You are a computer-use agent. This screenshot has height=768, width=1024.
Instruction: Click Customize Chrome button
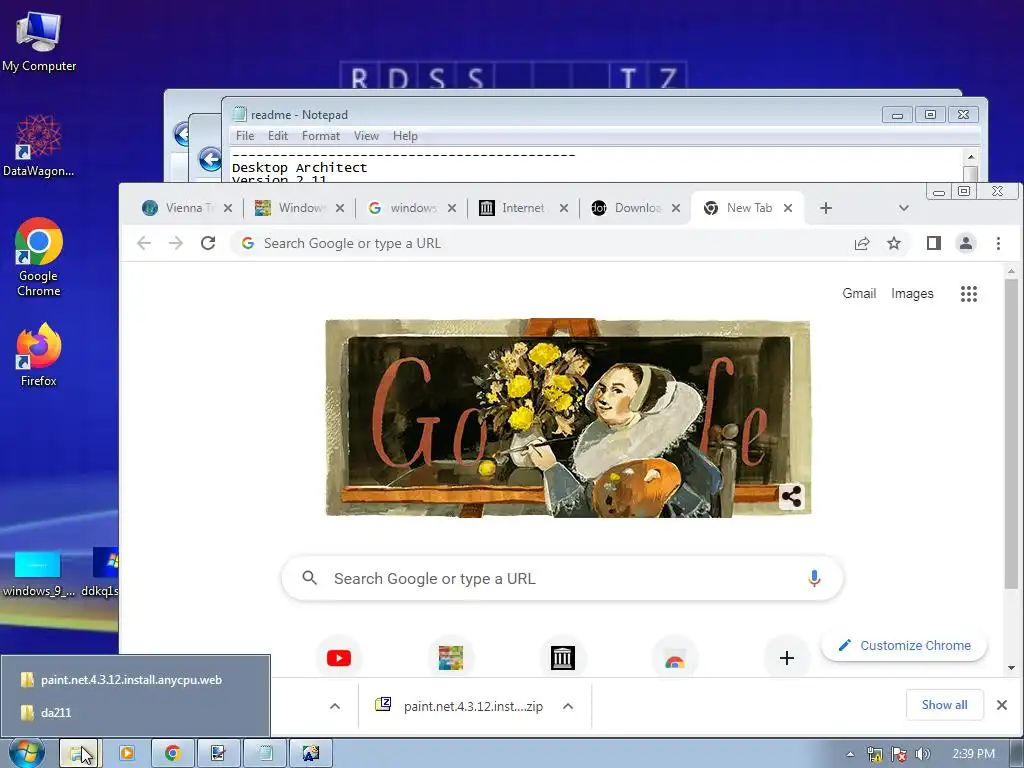(904, 645)
